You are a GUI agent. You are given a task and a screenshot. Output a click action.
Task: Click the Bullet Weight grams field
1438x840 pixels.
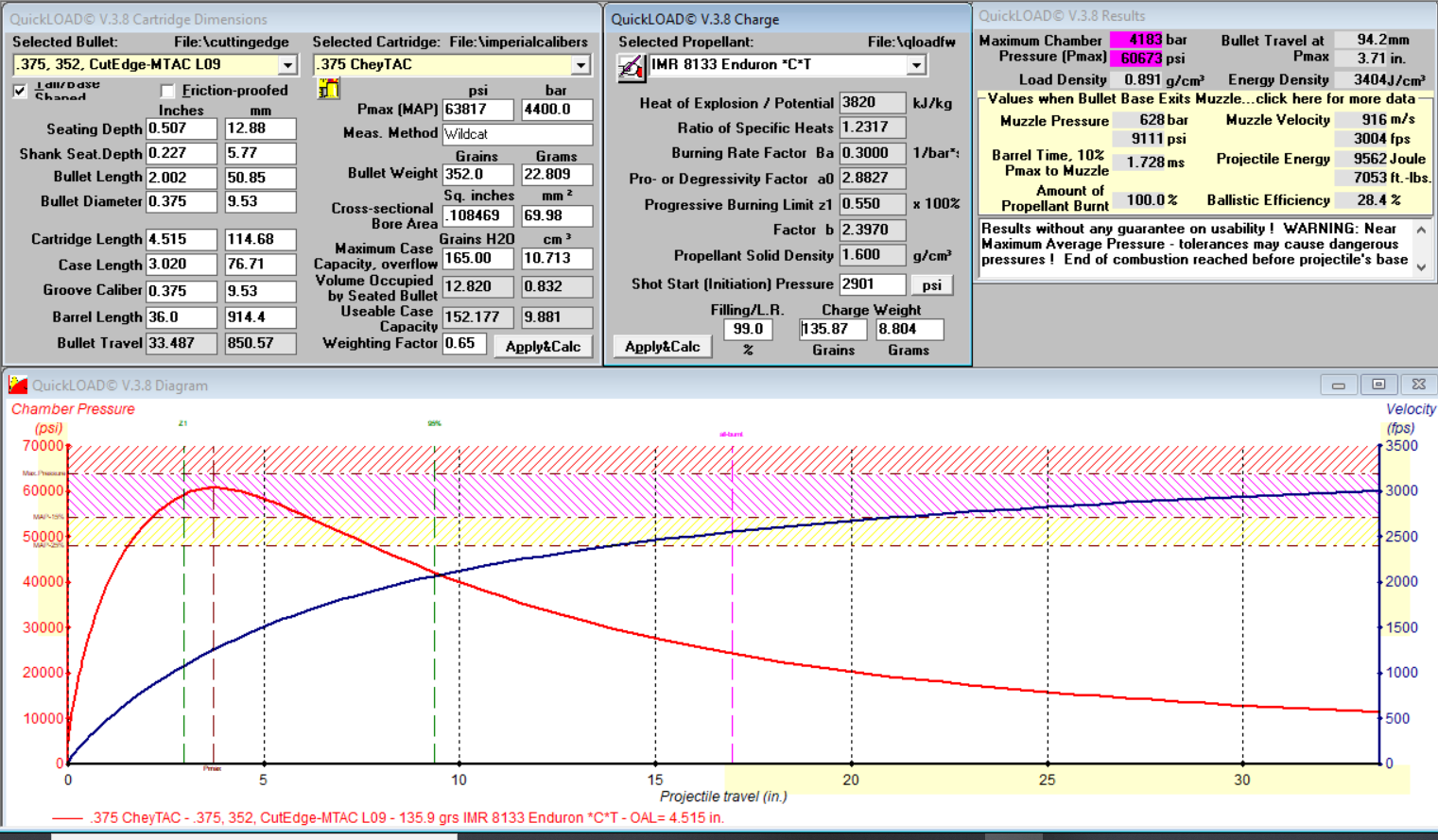[x=557, y=175]
